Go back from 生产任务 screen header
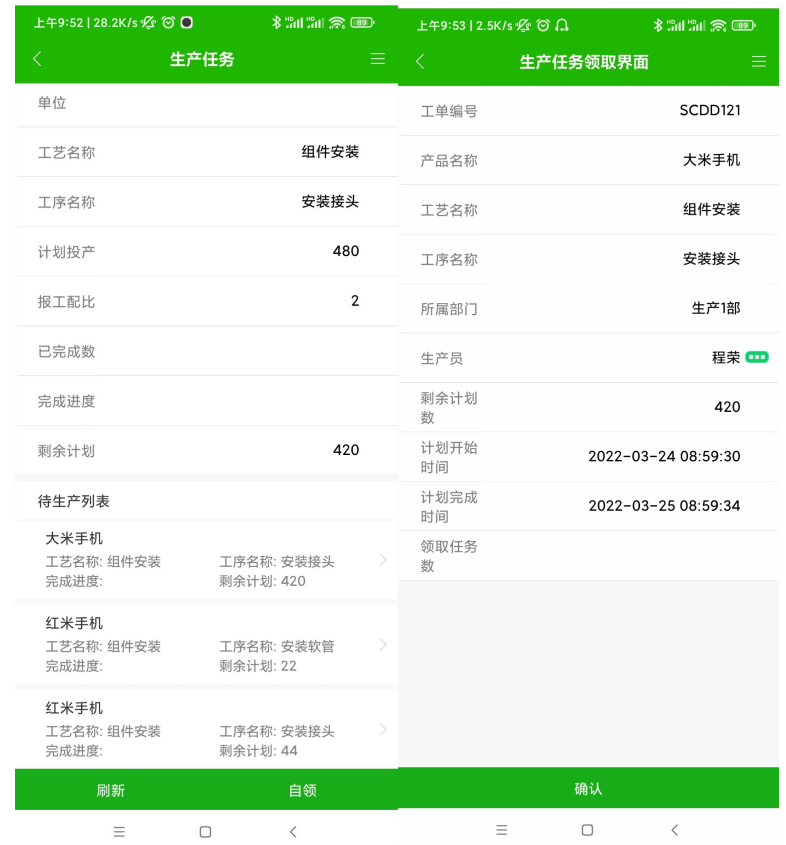The height and width of the screenshot is (845, 786). 37,59
